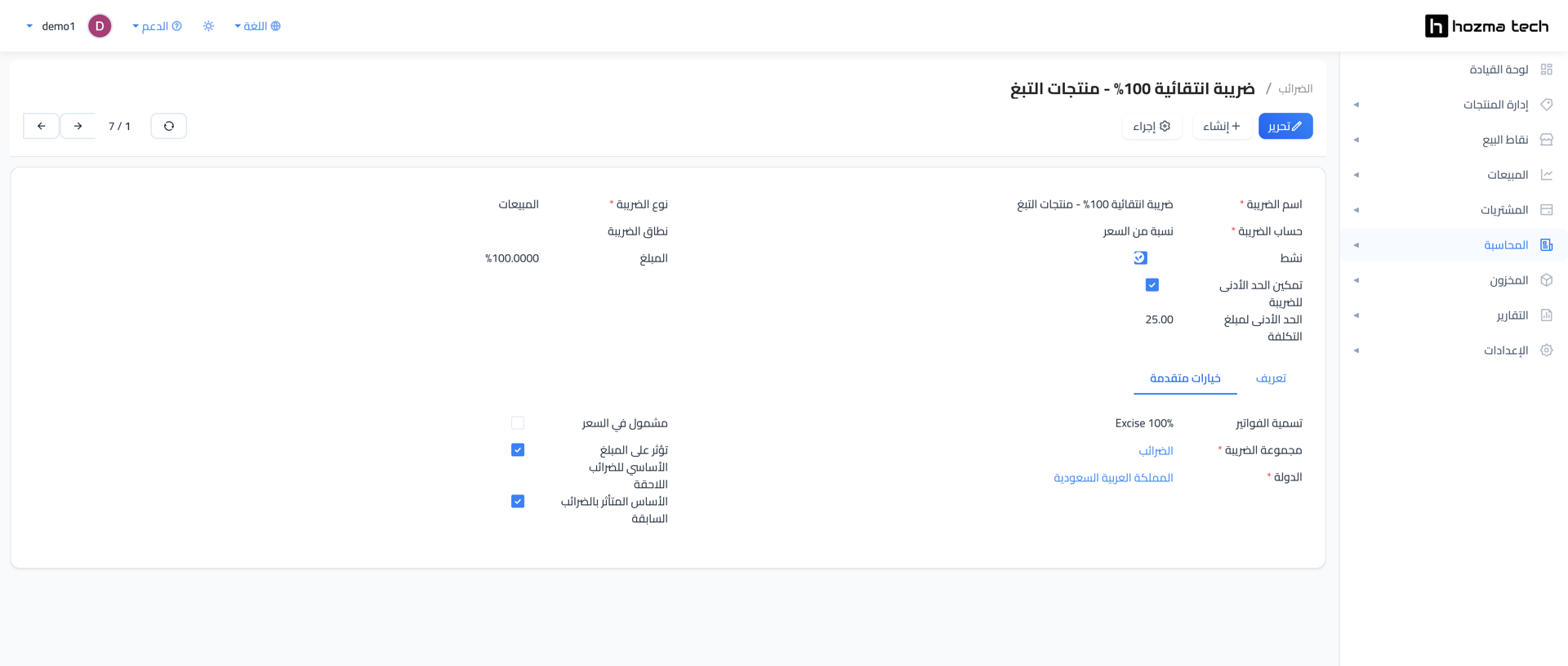
Task: Click the refresh record icon button
Action: (169, 126)
